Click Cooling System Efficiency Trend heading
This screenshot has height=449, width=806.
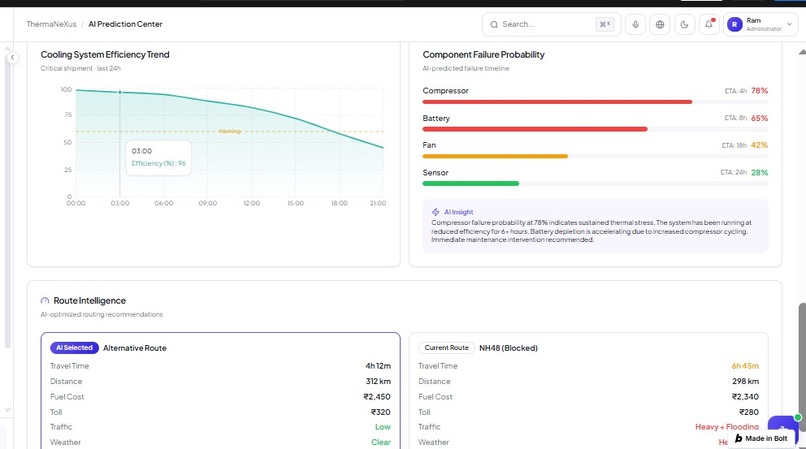click(x=105, y=55)
